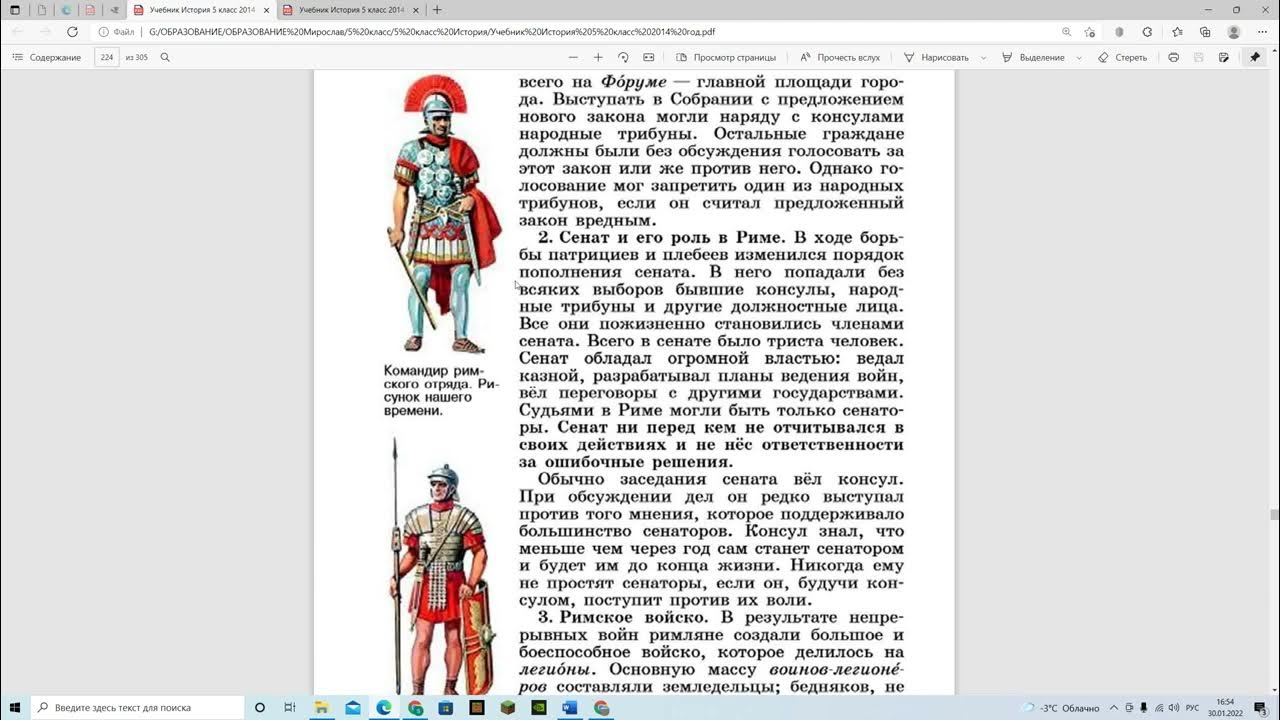Viewport: 1280px width, 720px height.
Task: Open the clock showing 16:54
Action: (1226, 707)
